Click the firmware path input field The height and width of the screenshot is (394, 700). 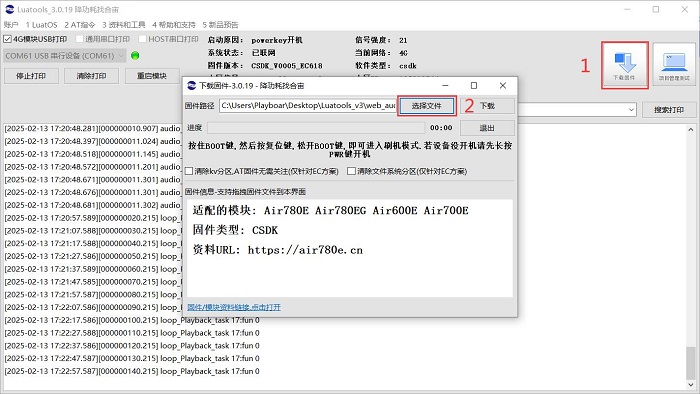[308, 106]
